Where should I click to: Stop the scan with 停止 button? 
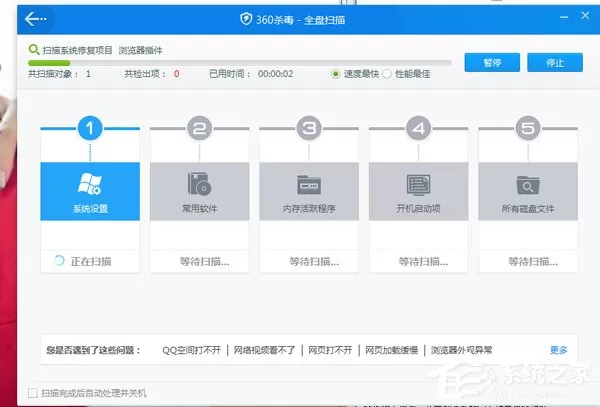point(555,62)
